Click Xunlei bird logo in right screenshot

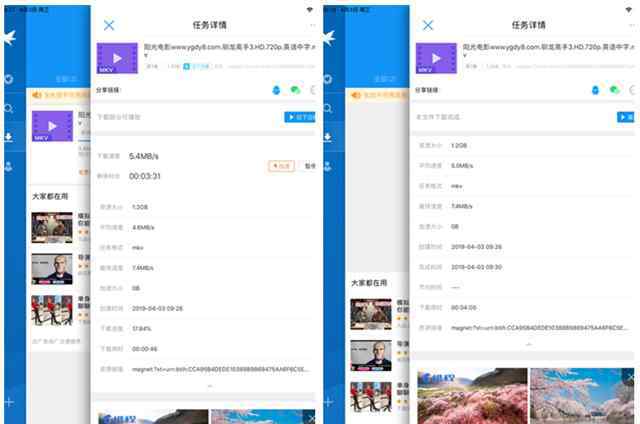pyautogui.click(x=329, y=38)
